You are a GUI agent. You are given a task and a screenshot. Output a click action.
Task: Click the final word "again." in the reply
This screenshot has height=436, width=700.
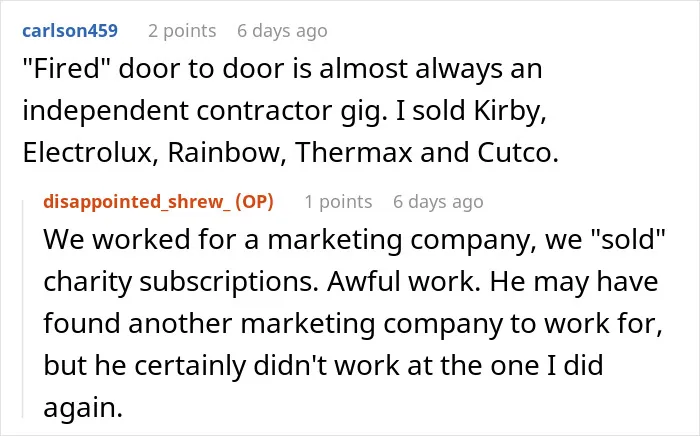tap(83, 407)
